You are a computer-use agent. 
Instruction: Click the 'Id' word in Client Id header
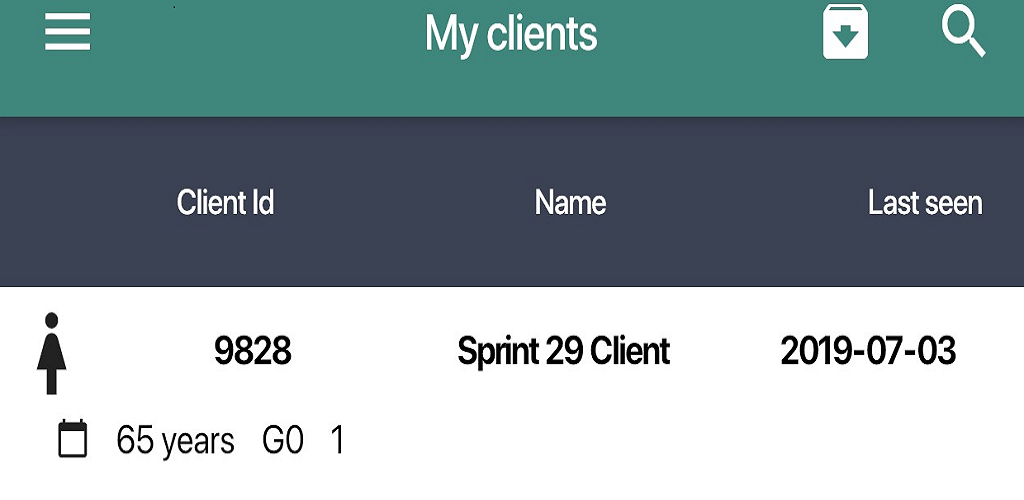tap(261, 202)
